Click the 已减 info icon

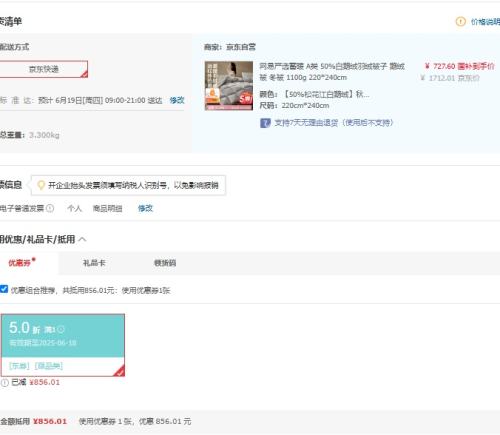tap(5, 383)
